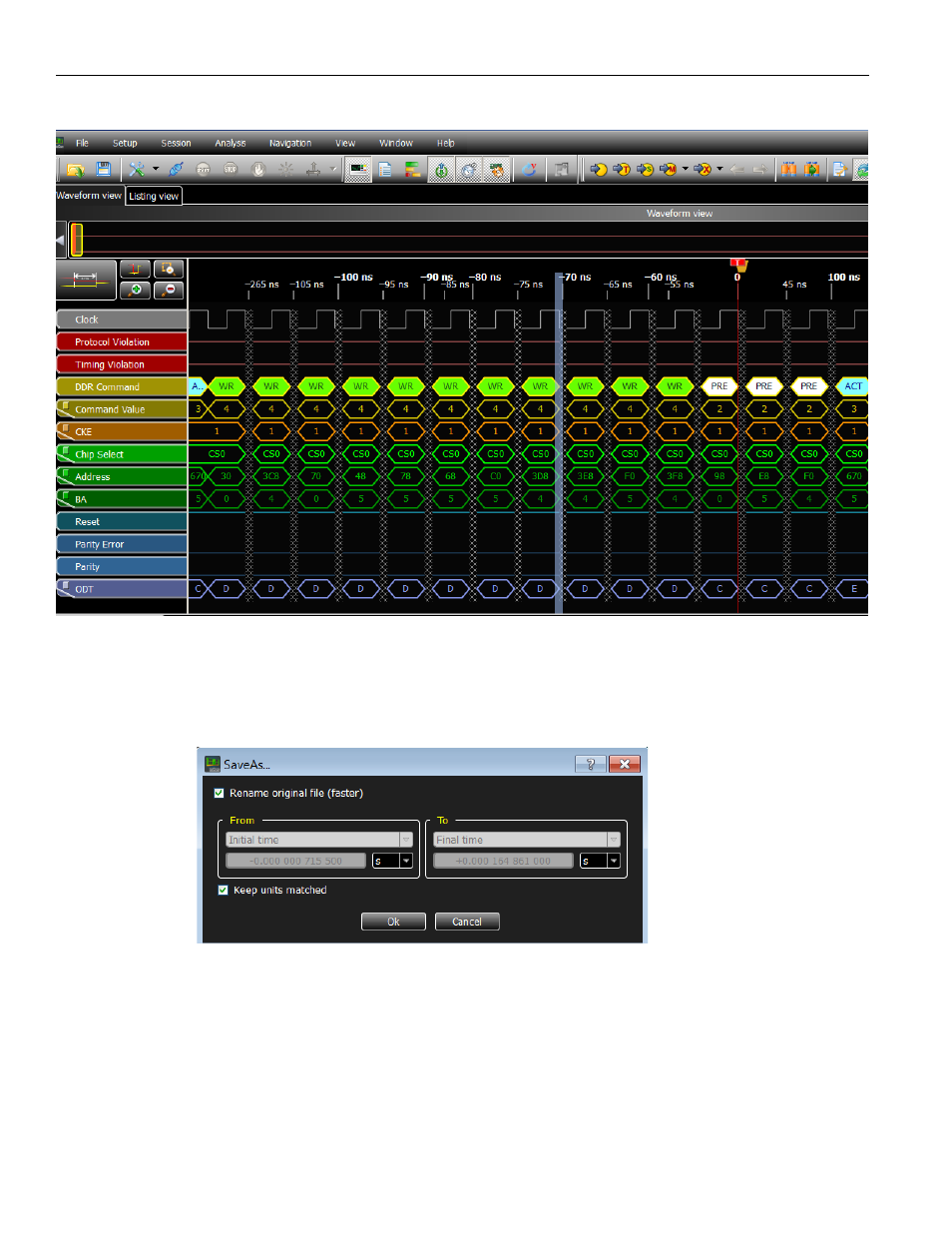
Task: Click the marker settings button above zoom out
Action: pos(169,270)
